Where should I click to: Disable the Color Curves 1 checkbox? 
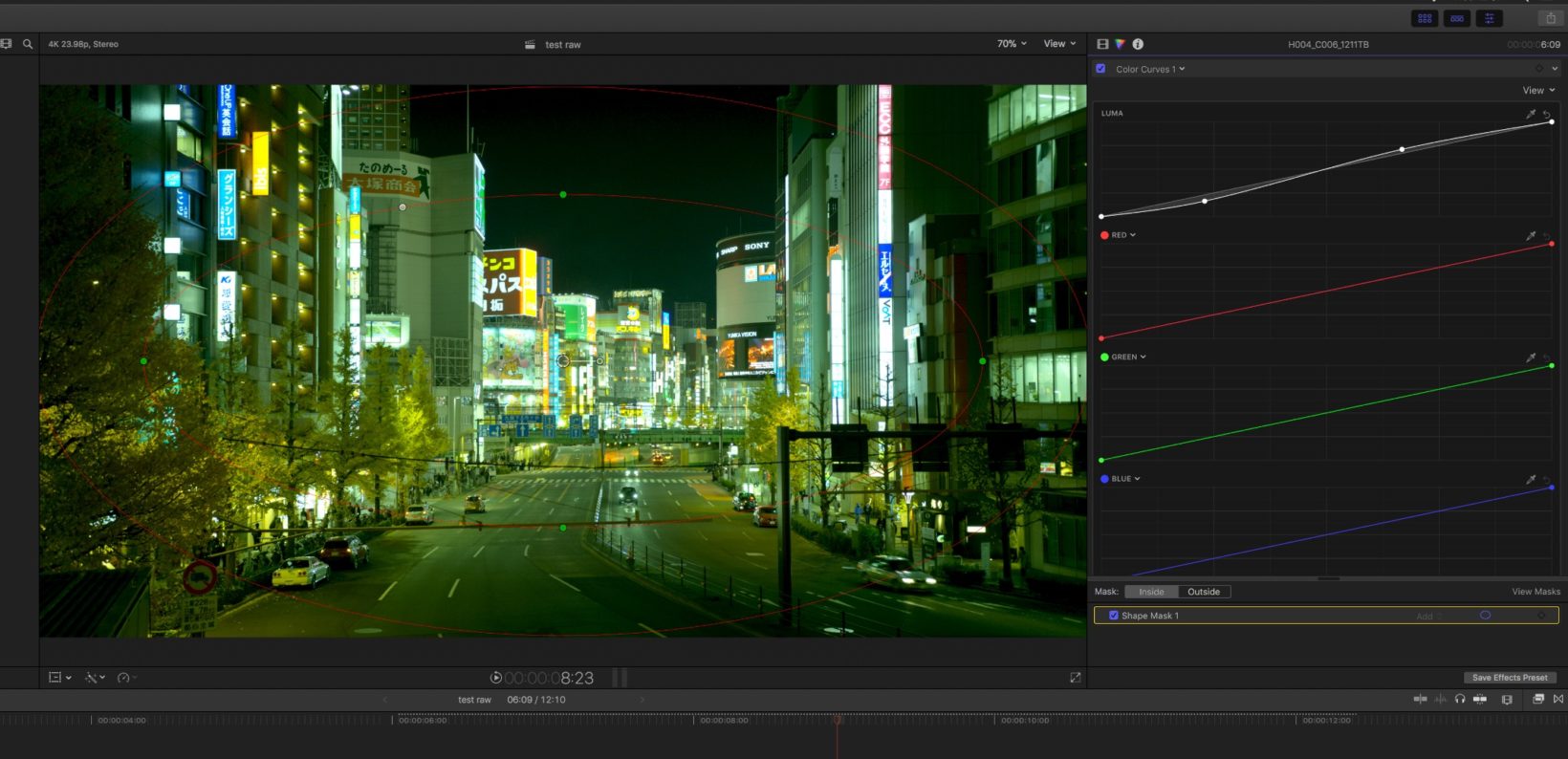click(x=1100, y=69)
